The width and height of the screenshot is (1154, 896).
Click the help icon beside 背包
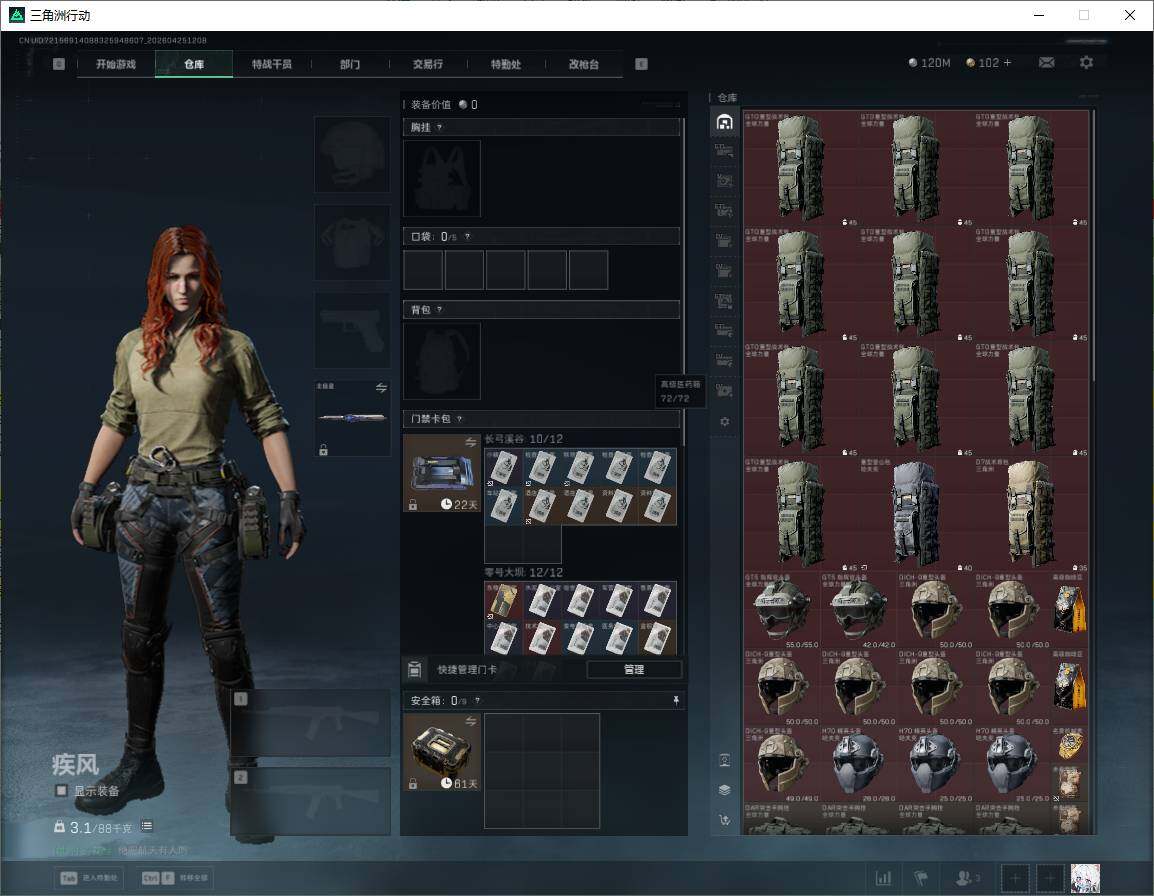(439, 309)
